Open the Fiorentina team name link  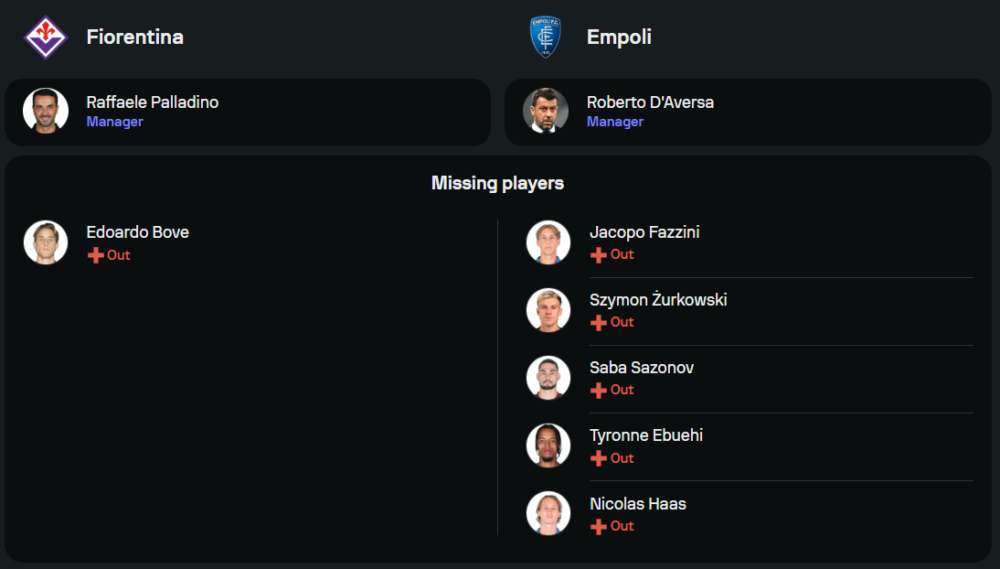[135, 37]
